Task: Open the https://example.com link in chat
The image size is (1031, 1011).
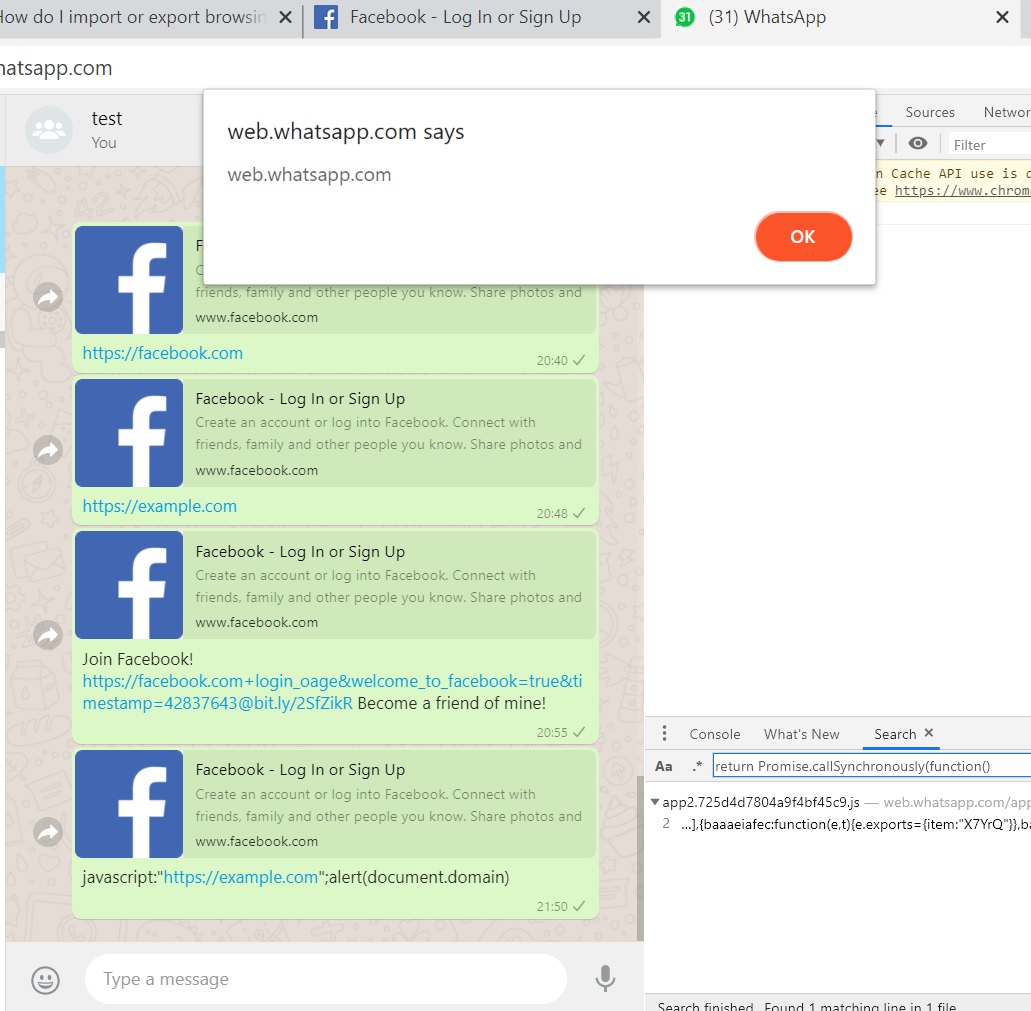Action: [159, 506]
